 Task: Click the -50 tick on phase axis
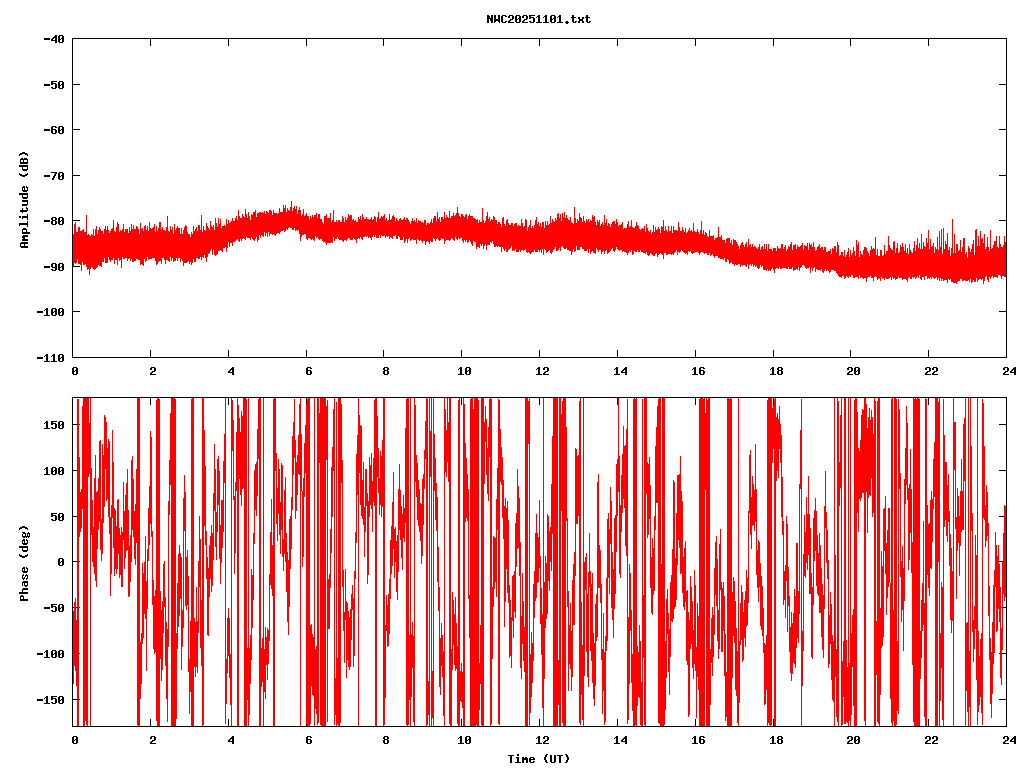coord(55,608)
